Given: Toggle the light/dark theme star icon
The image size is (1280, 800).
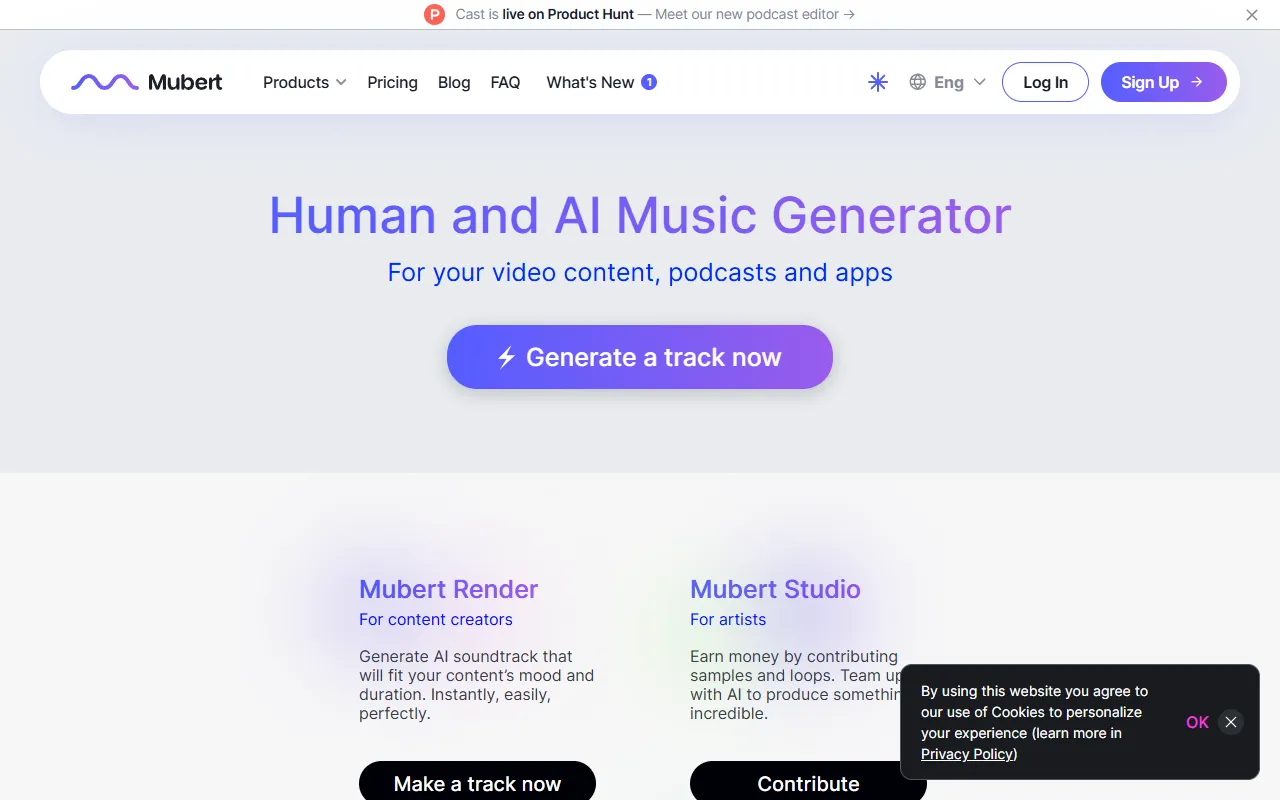Looking at the screenshot, I should [x=878, y=82].
